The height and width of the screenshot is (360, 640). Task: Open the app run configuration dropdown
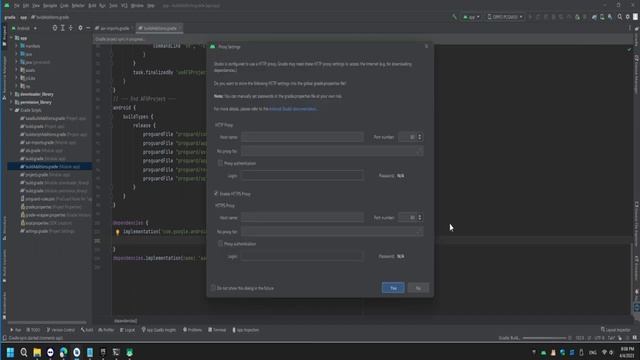471,17
